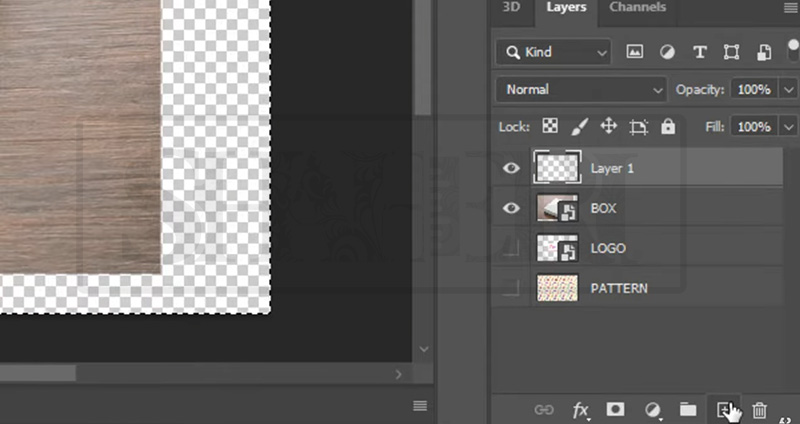
Task: Hide Layer 1 with its eye icon
Action: (x=511, y=168)
